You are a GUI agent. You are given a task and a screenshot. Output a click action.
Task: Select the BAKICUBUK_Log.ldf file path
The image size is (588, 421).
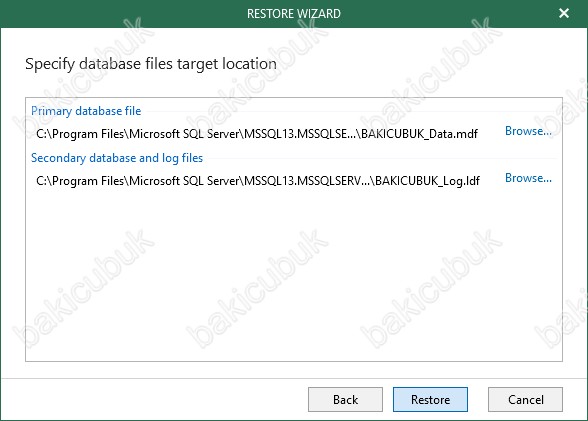point(258,181)
